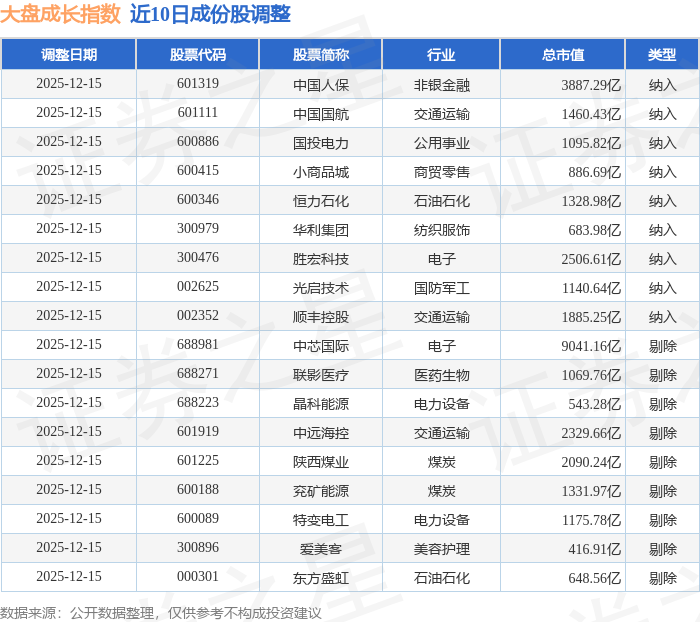Click stock name 特变电工
Viewport: 700px width, 622px height.
click(321, 520)
